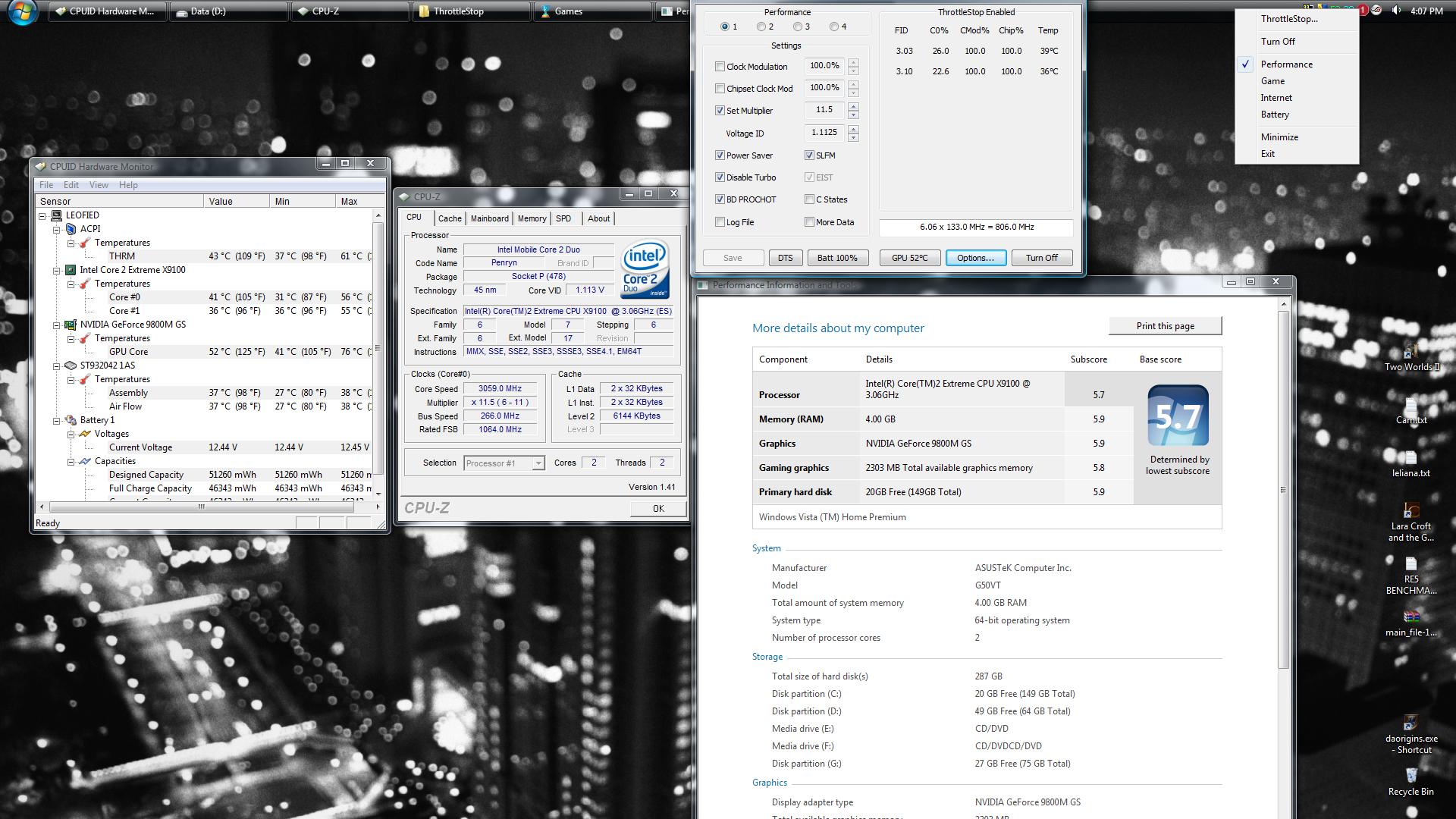Screen dimensions: 1456x819
Task: Open the Lara Croft and the G... shortcut
Action: [1410, 522]
